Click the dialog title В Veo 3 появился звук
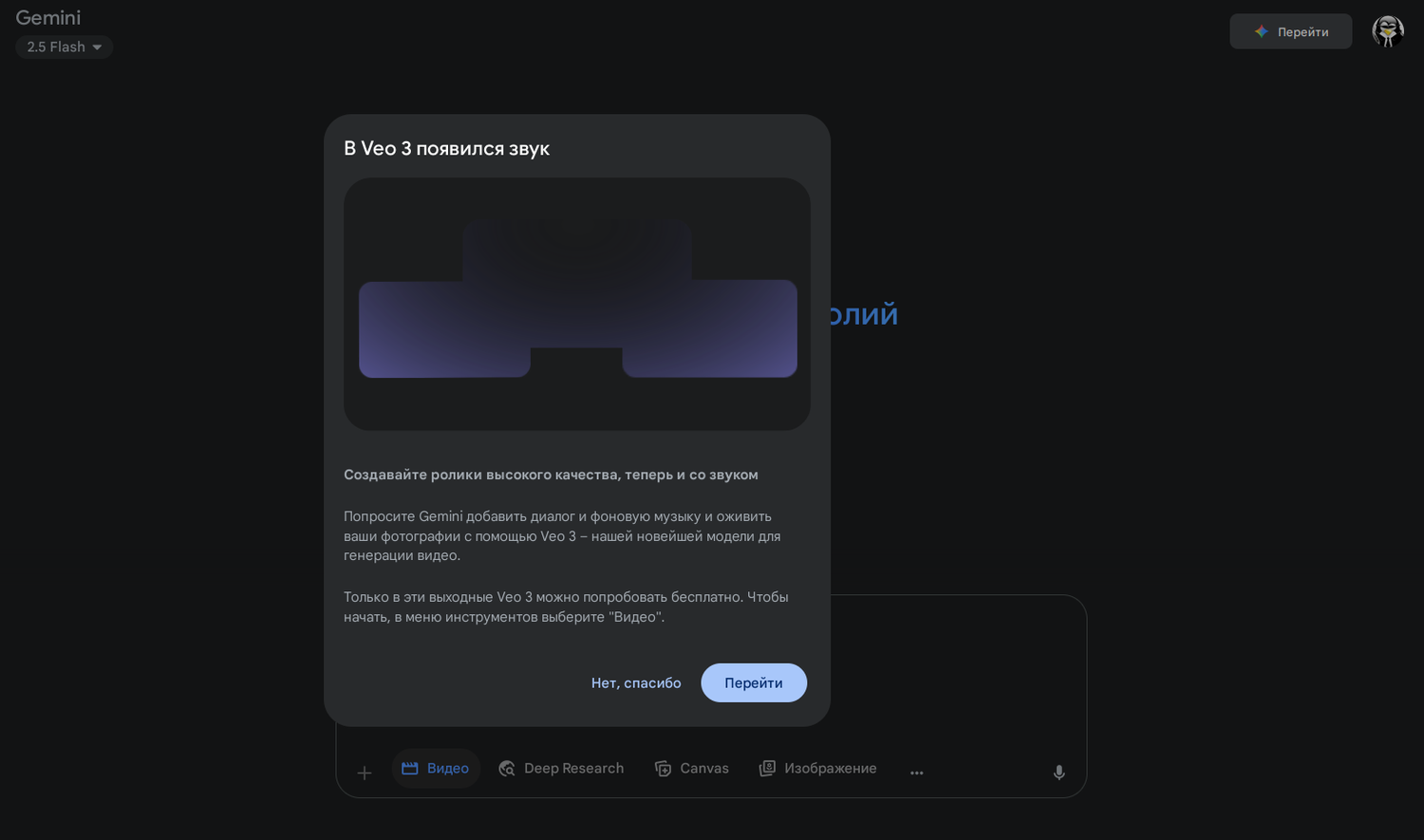 point(447,148)
